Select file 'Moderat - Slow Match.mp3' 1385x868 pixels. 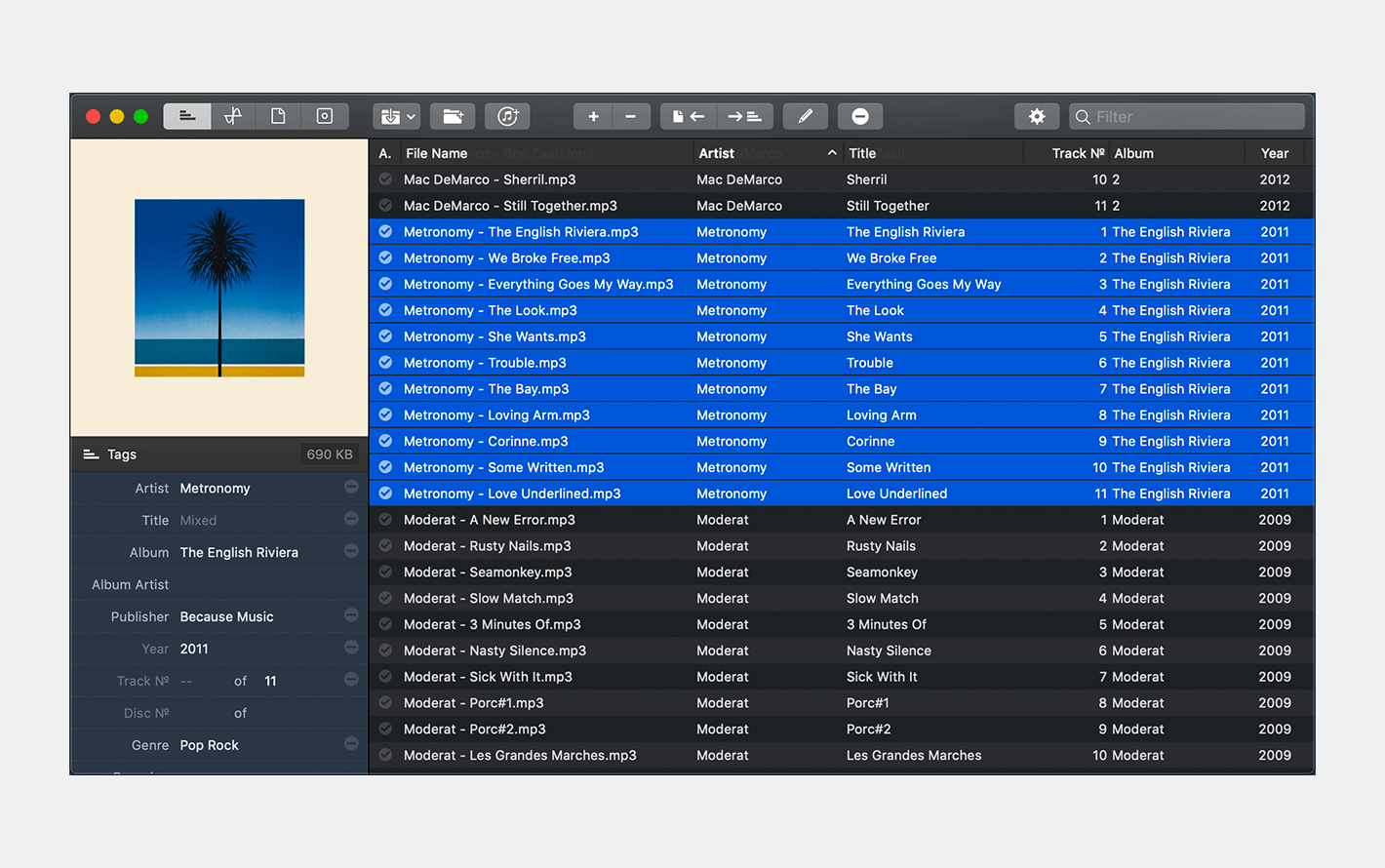coord(489,599)
